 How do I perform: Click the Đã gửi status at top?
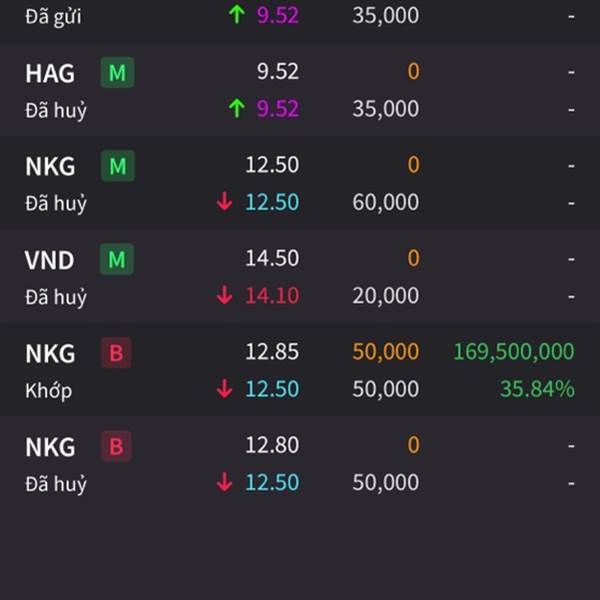point(55,15)
